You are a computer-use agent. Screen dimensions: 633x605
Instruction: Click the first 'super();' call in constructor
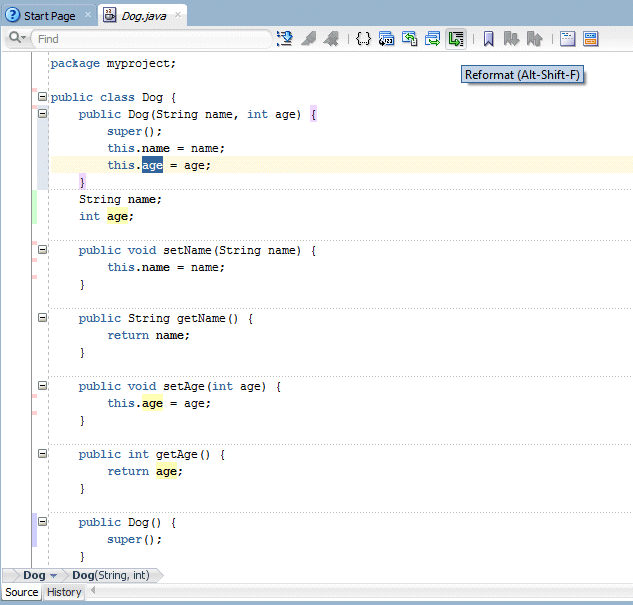[134, 131]
